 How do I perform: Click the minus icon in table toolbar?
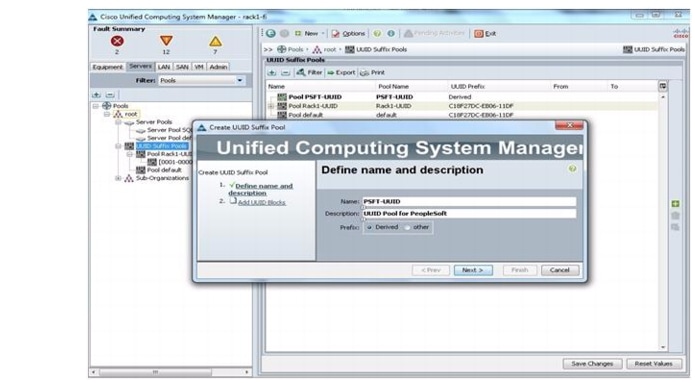pyautogui.click(x=285, y=72)
